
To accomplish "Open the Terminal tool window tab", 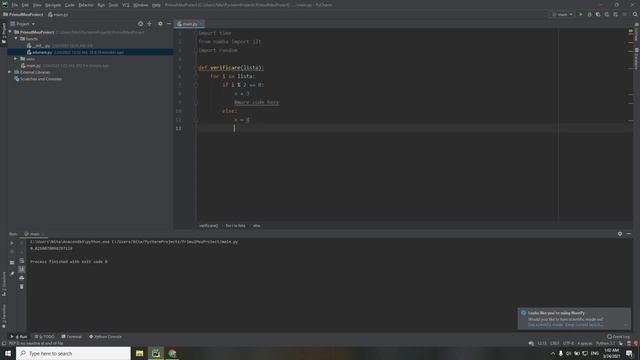I will point(72,337).
